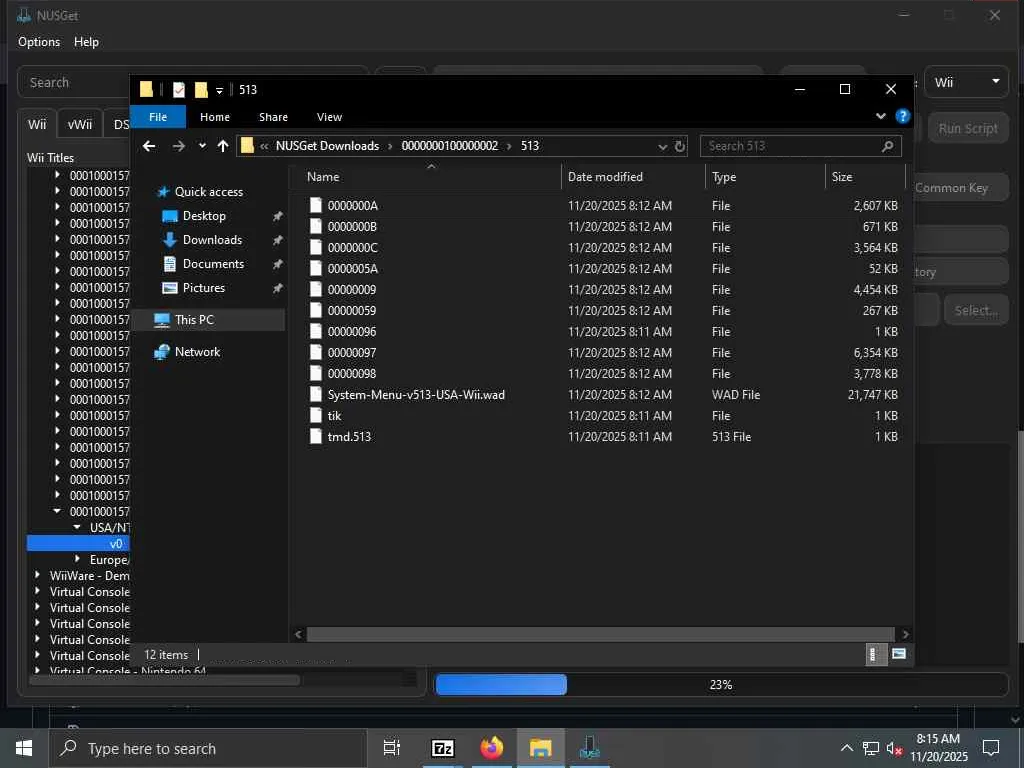
Task: Open NUSGet Help menu
Action: [86, 42]
